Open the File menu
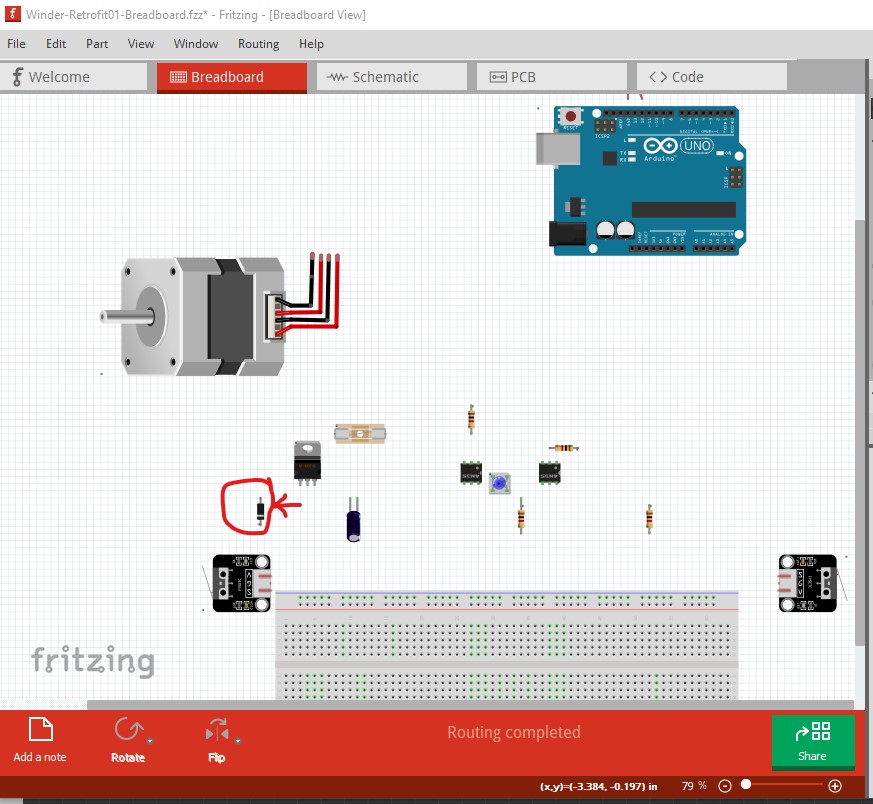The height and width of the screenshot is (804, 873). (16, 43)
